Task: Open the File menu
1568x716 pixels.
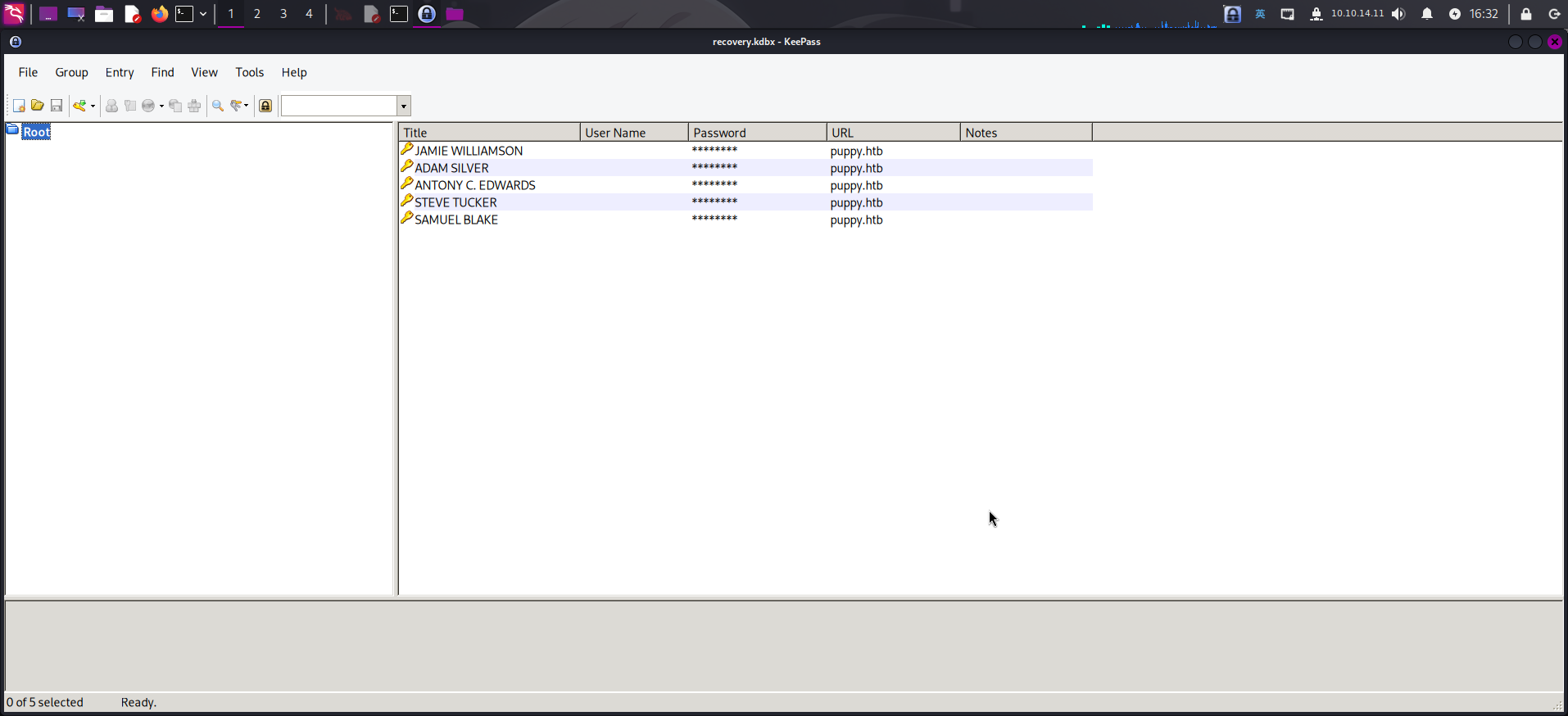Action: (x=28, y=72)
